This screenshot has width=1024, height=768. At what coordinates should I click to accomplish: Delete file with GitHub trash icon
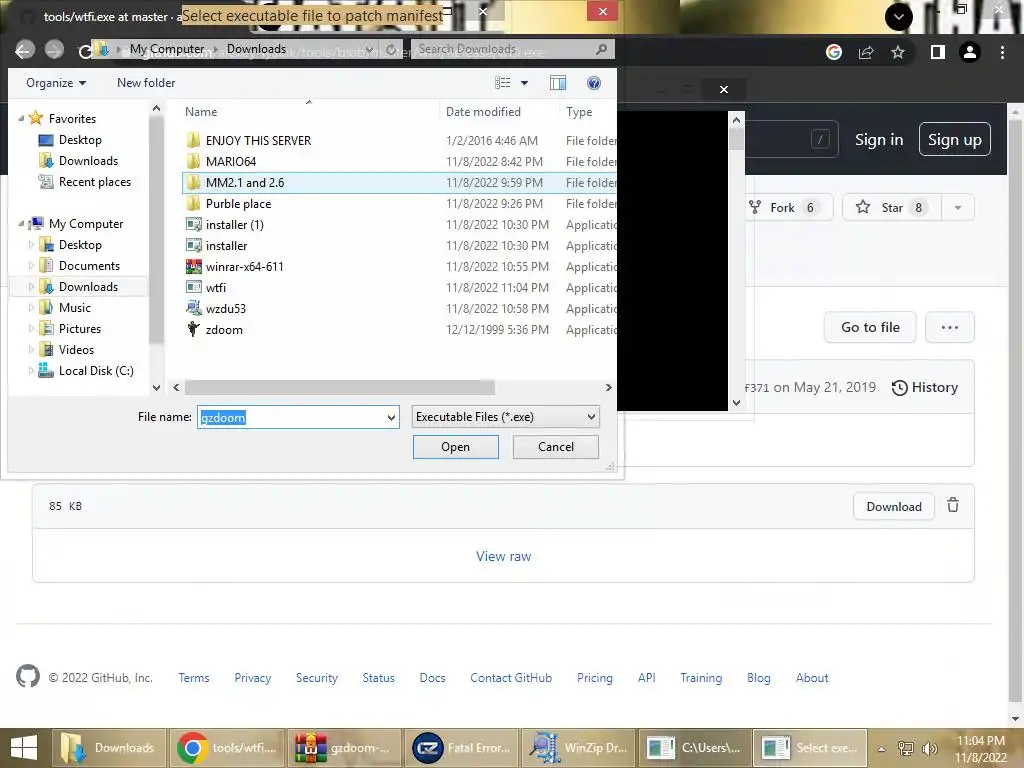[x=953, y=505]
